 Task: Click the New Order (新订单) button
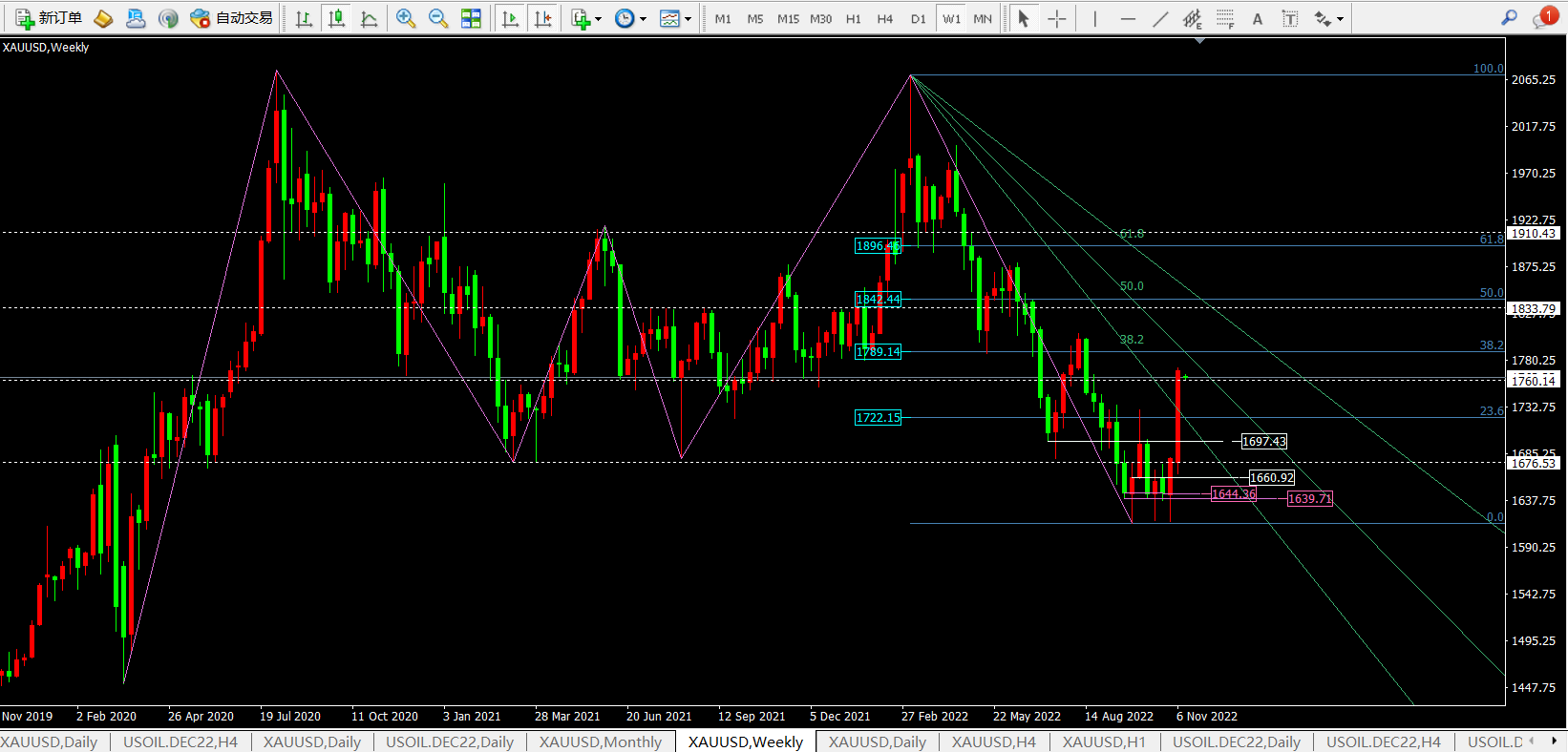[49, 18]
